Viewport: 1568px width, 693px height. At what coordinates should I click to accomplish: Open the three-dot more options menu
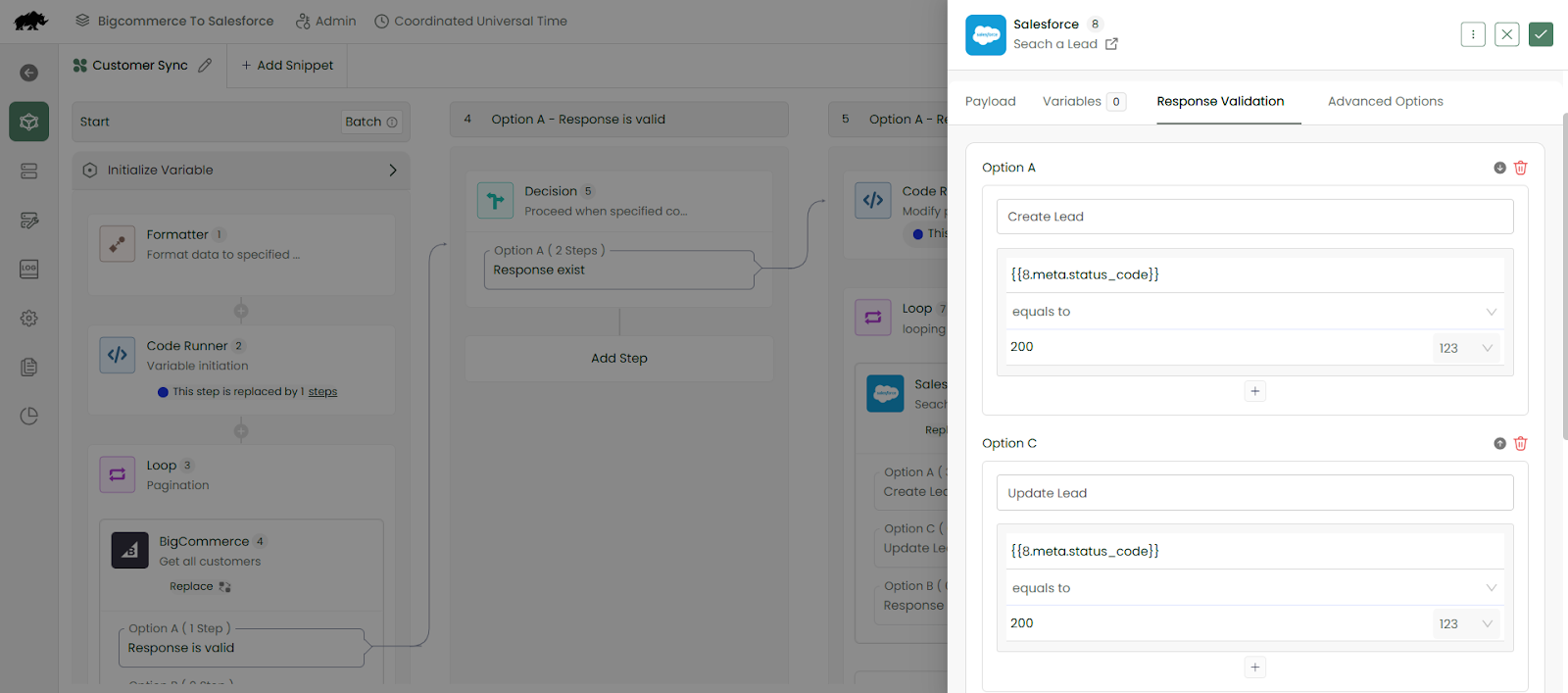coord(1472,34)
